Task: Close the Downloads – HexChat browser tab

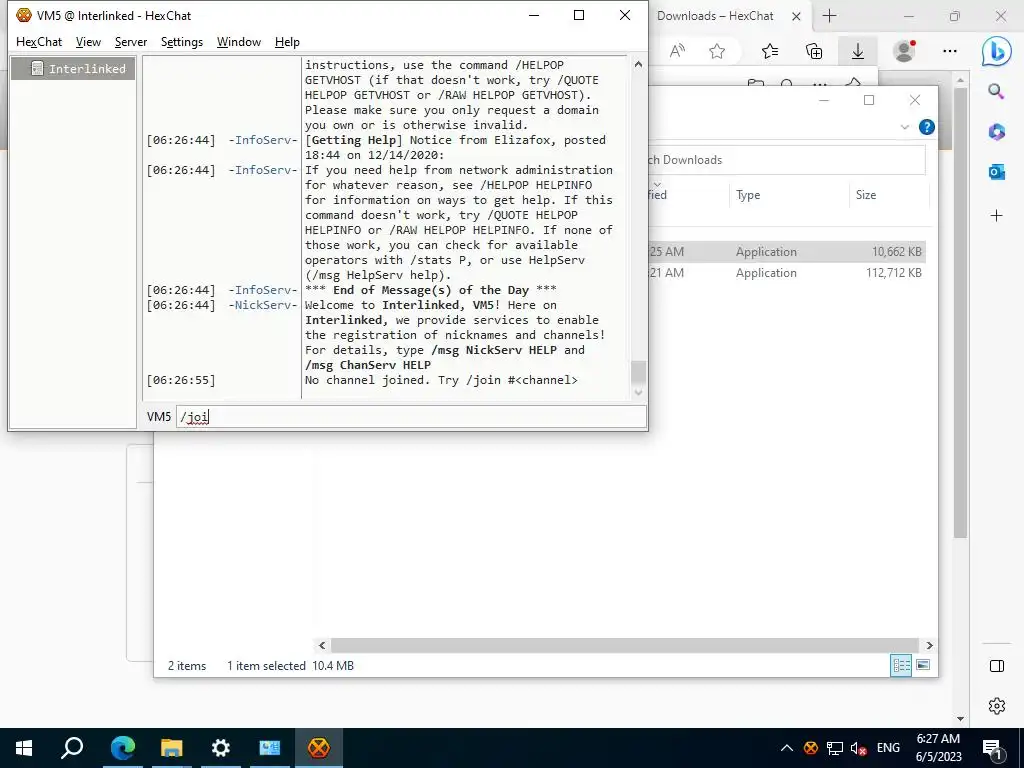Action: 796,16
